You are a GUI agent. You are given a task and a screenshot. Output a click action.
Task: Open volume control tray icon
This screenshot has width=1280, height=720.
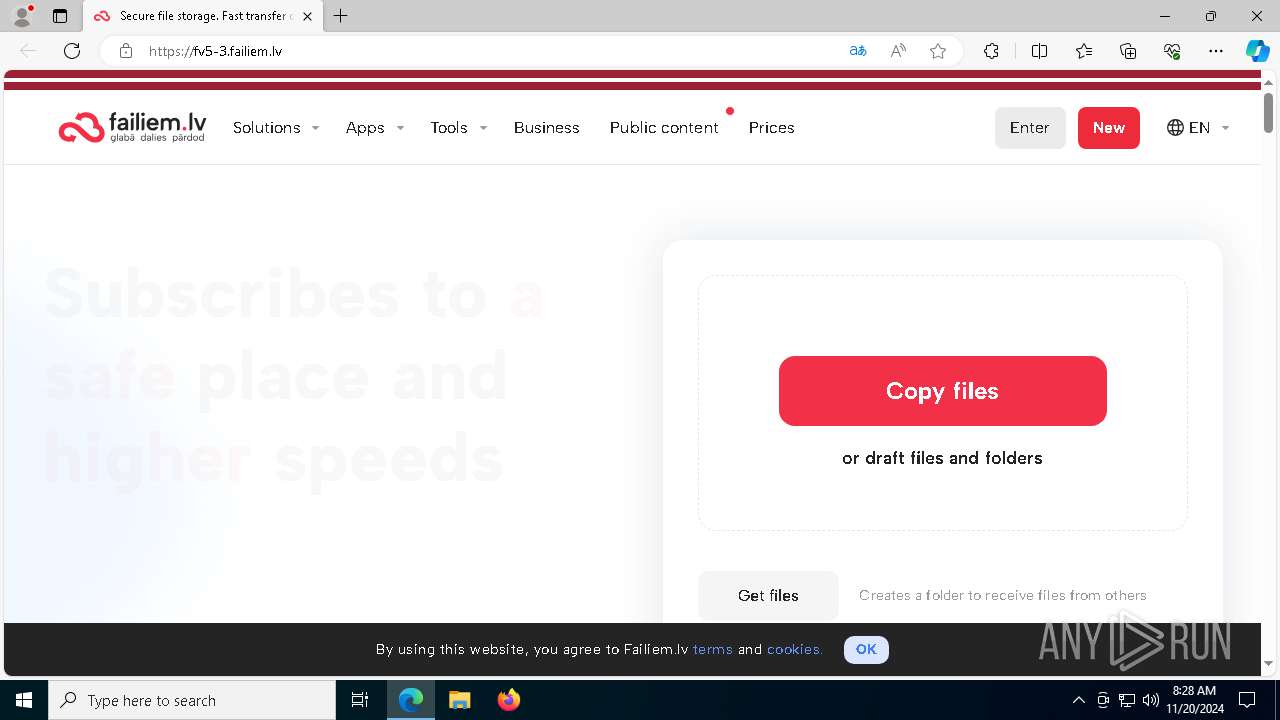[1151, 700]
